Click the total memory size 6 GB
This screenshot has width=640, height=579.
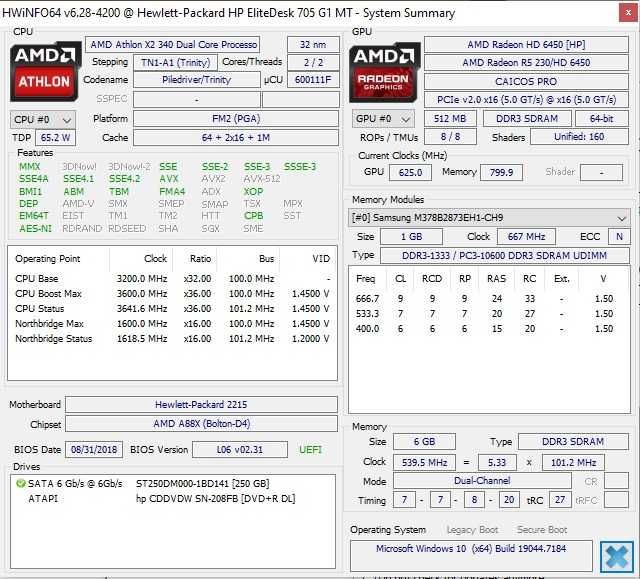point(424,441)
